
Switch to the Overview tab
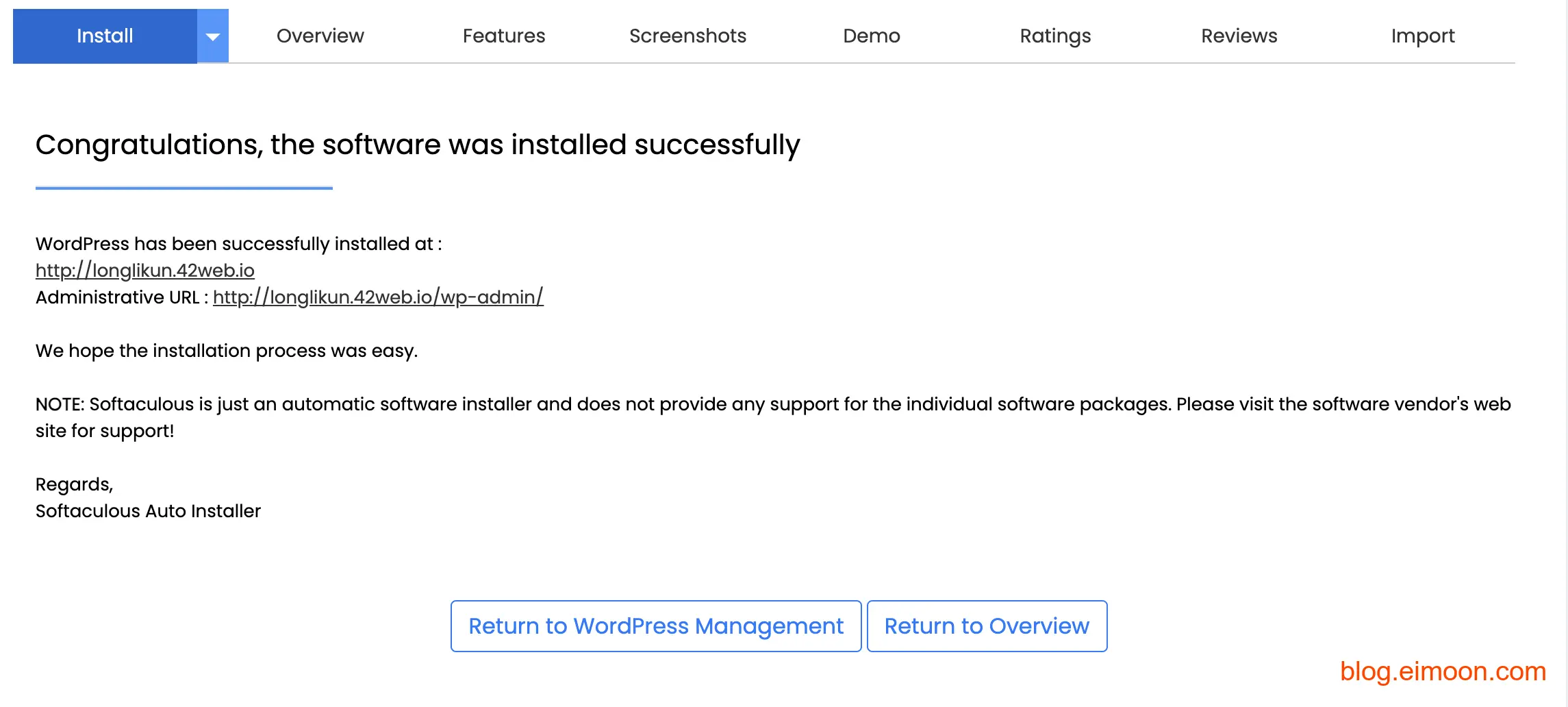click(x=320, y=36)
